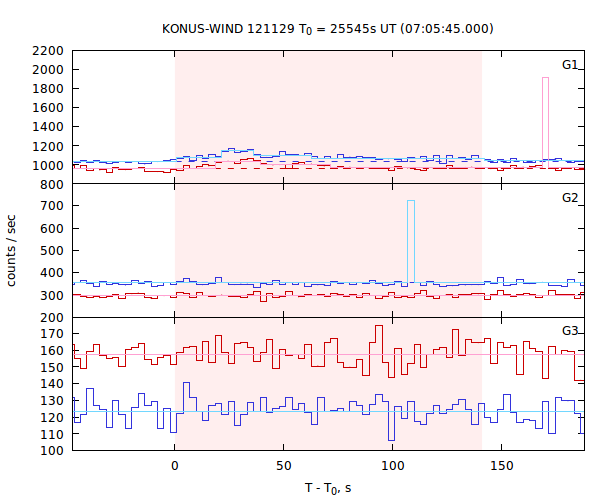This screenshot has width=600, height=500.
Task: Click the G1 y-axis value '2200'
Action: (x=48, y=50)
